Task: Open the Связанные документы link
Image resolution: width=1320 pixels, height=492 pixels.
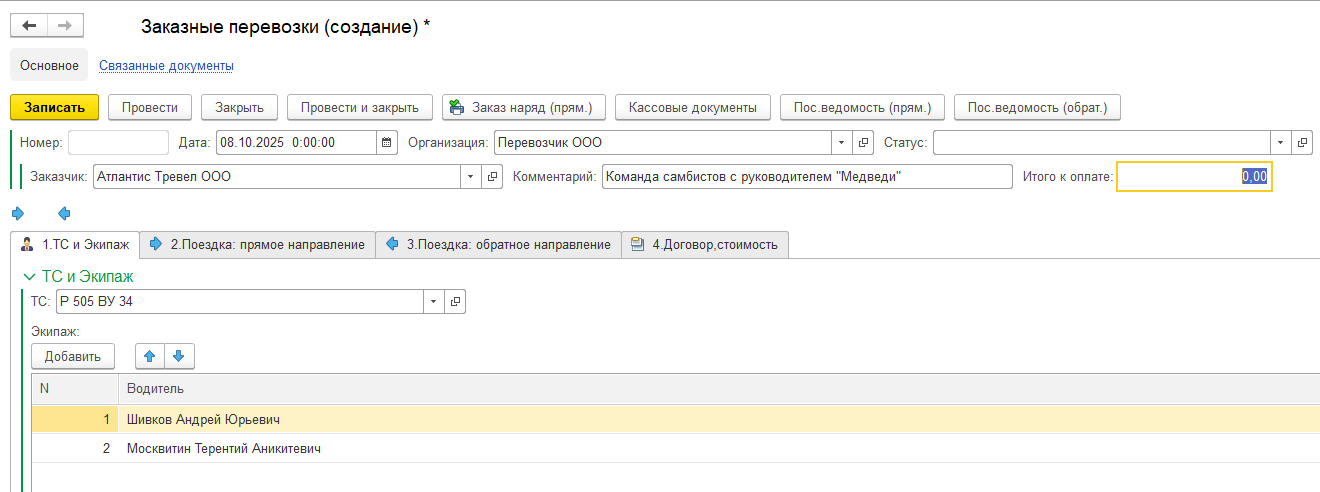Action: (x=166, y=66)
